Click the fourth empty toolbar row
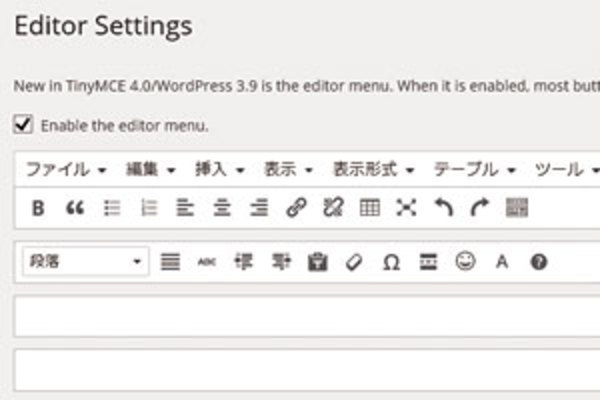The width and height of the screenshot is (600, 400). (307, 370)
